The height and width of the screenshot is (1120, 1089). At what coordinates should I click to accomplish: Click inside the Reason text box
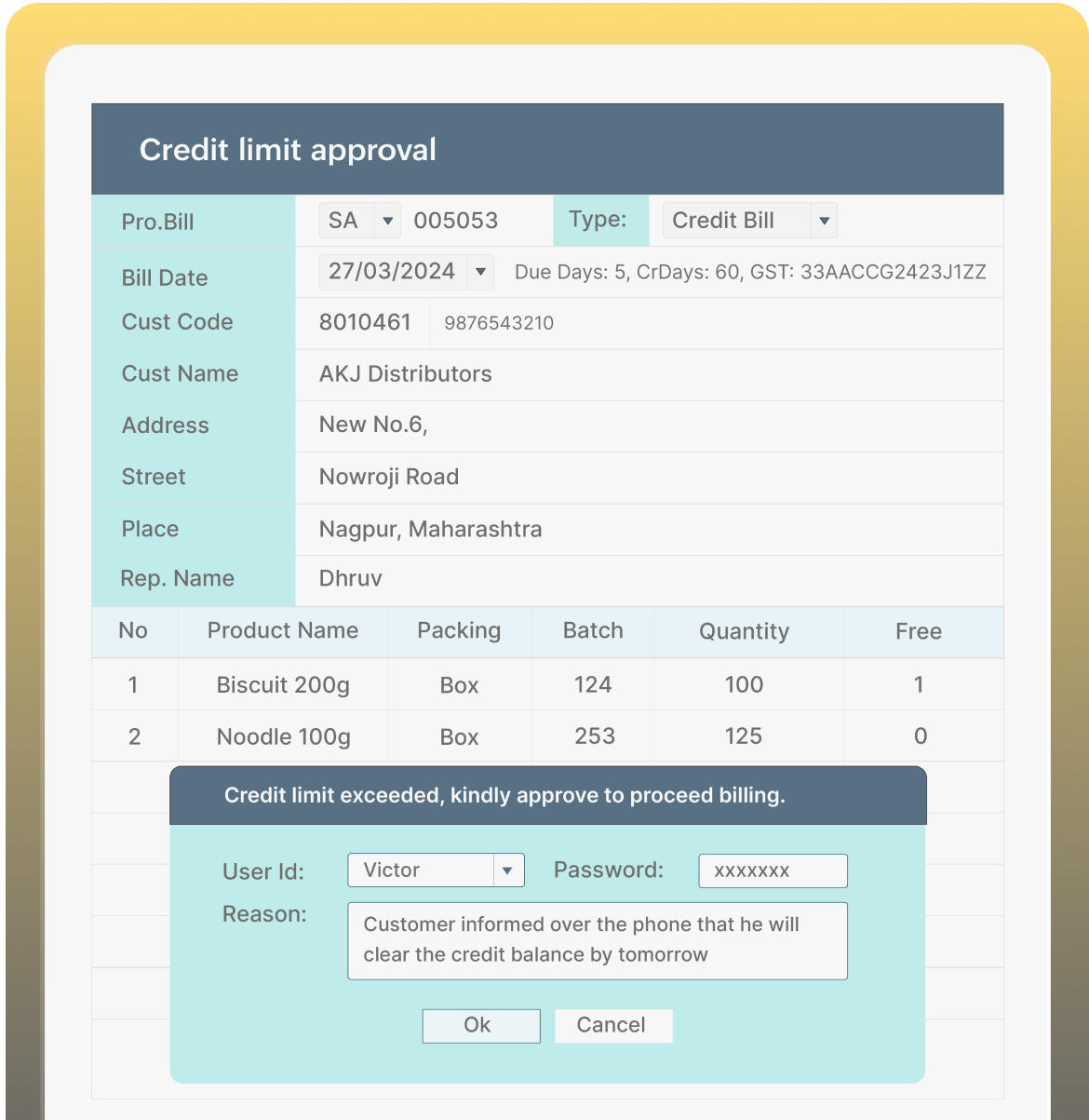tap(598, 940)
